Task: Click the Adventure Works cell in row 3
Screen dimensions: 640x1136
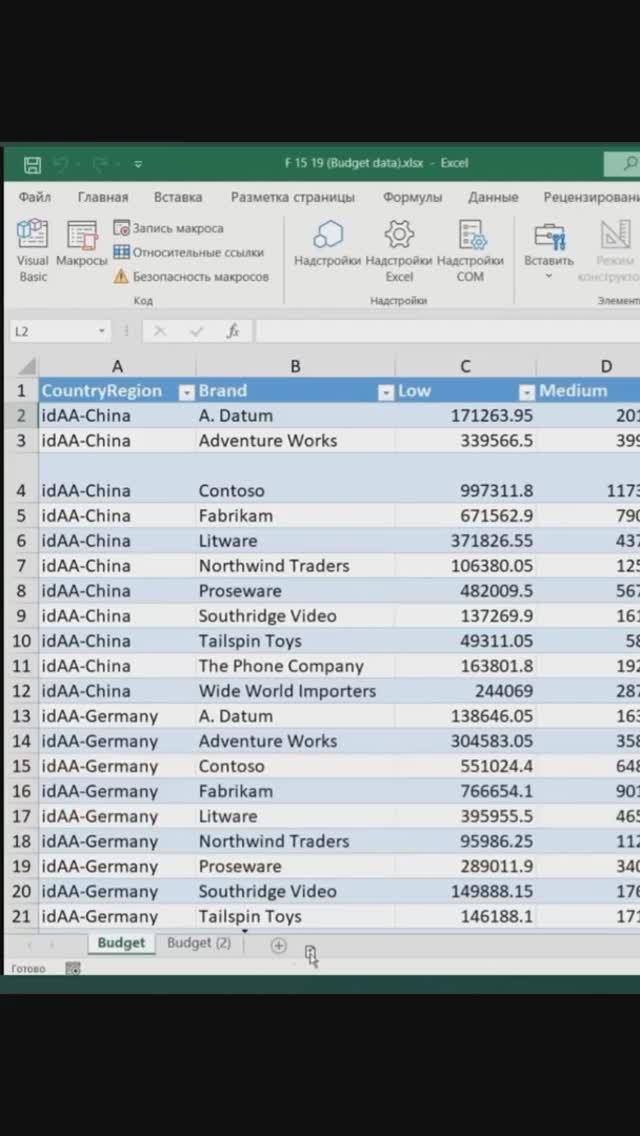Action: tap(295, 440)
